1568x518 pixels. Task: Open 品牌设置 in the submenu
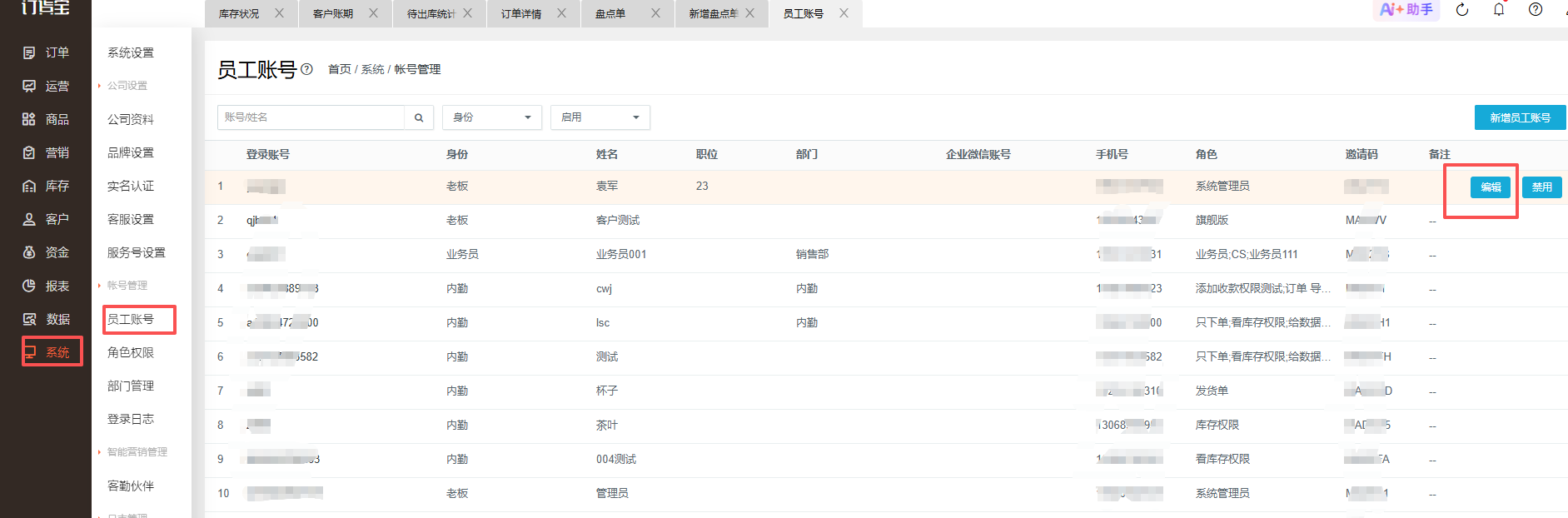pyautogui.click(x=131, y=152)
